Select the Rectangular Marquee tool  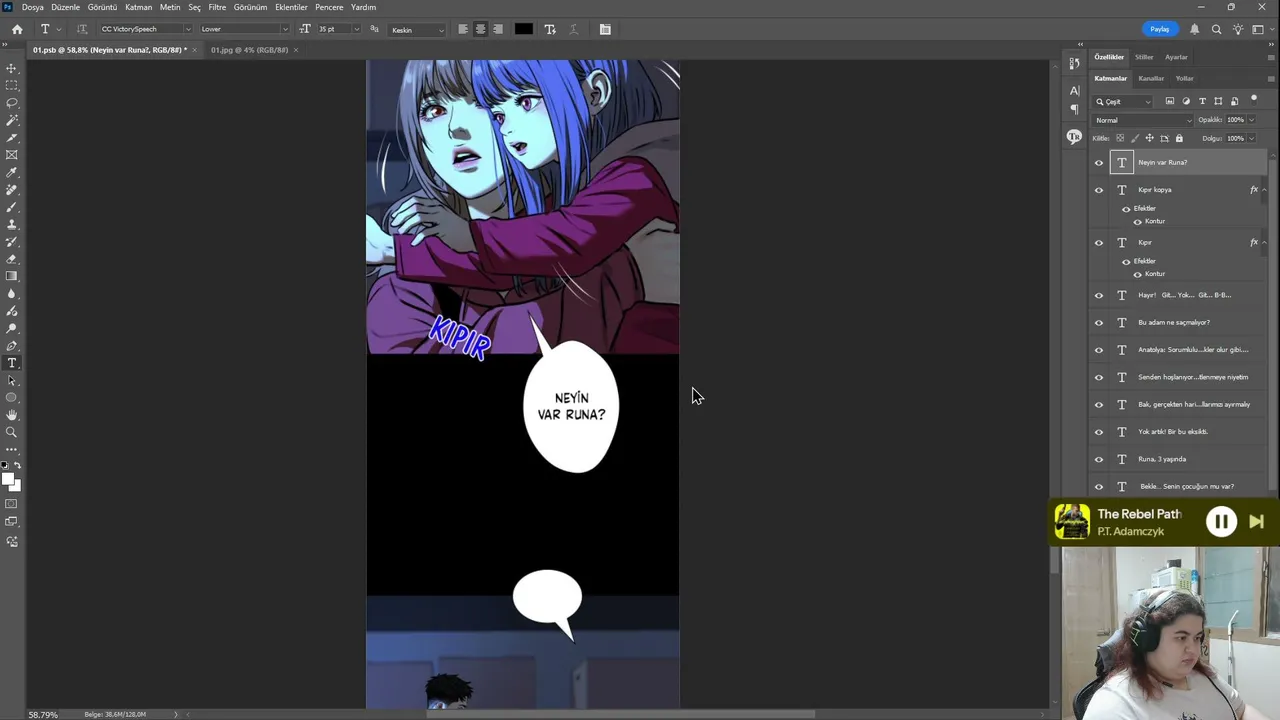click(12, 85)
